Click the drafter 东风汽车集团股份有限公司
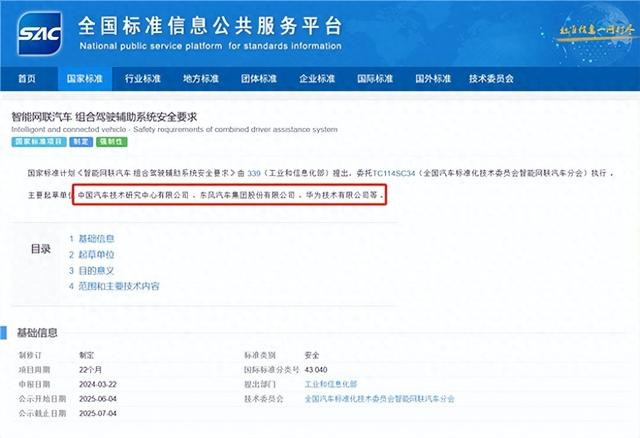 click(248, 195)
